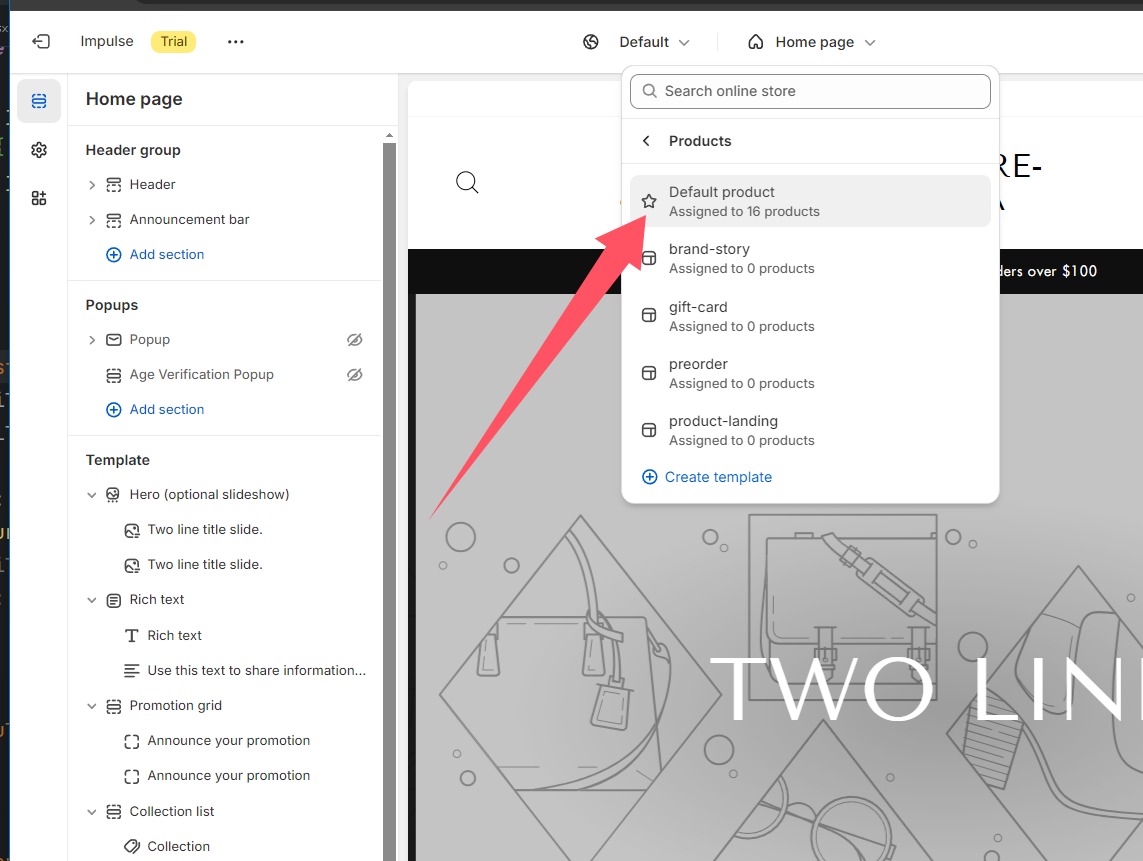Click the Trial badge
This screenshot has height=861, width=1143.
[173, 42]
